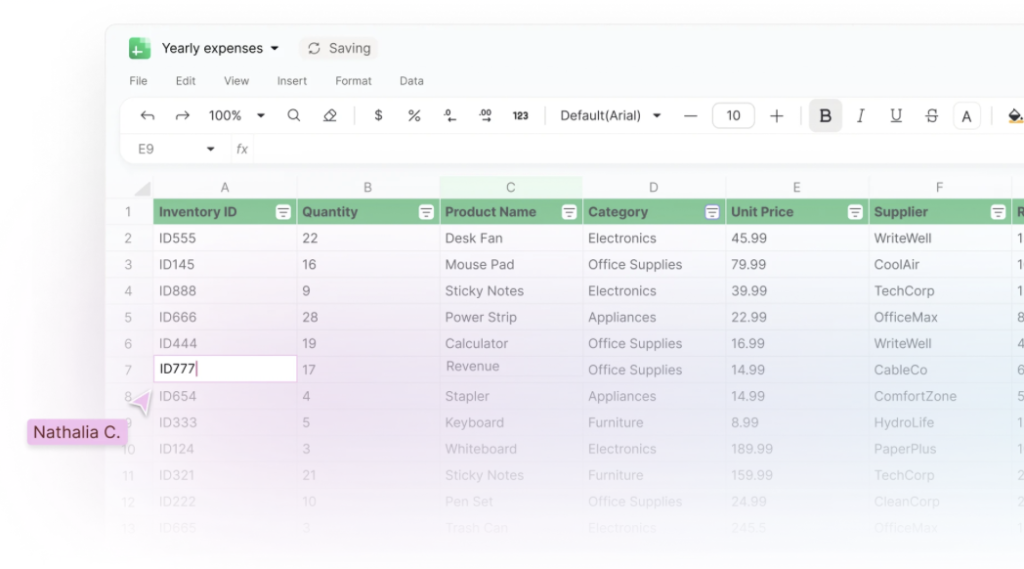1024x569 pixels.
Task: Toggle underline formatting
Action: point(896,116)
